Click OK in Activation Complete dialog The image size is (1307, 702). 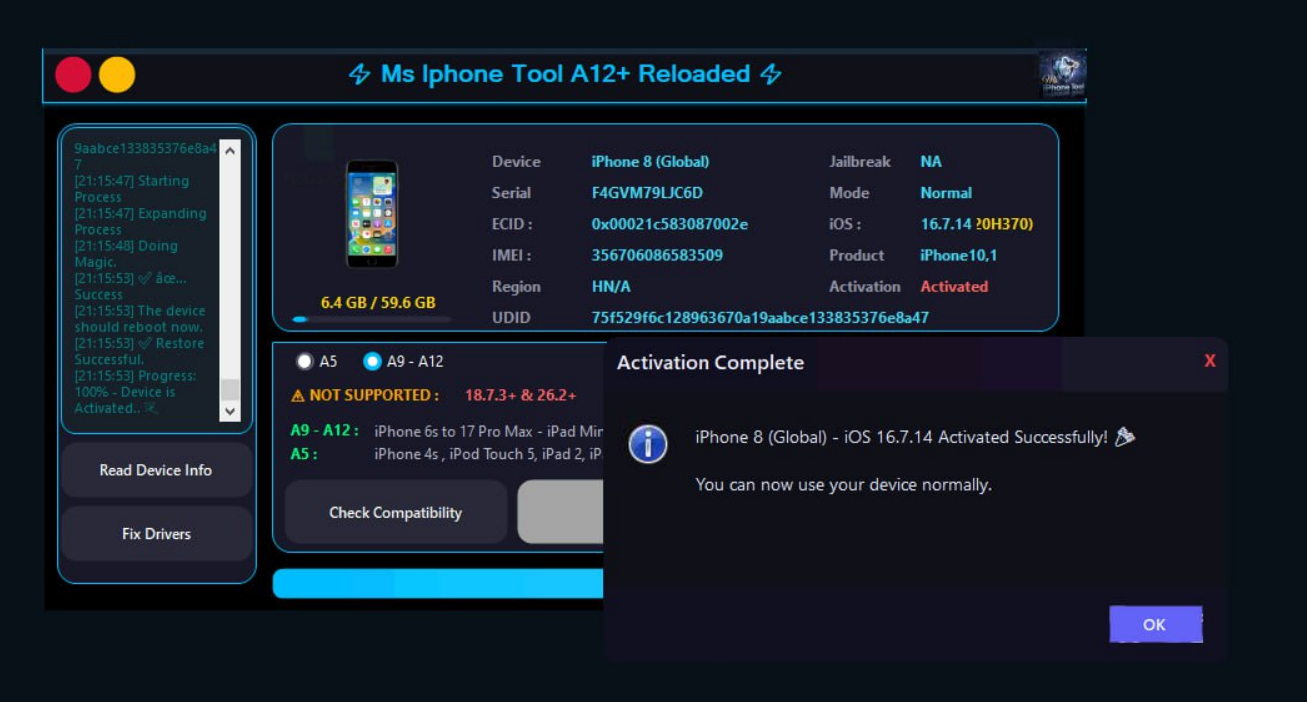tap(1155, 624)
